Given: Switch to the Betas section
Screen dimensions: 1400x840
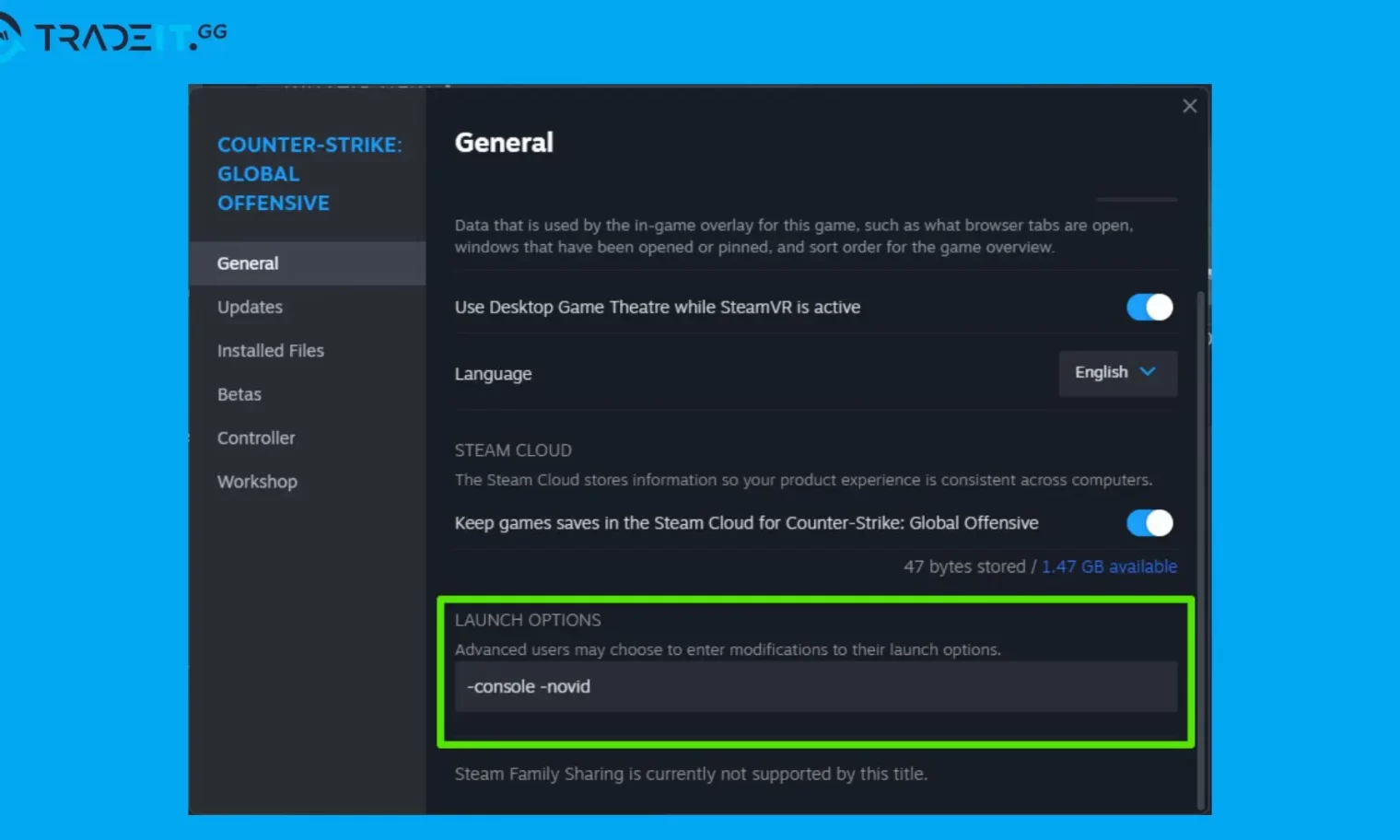Looking at the screenshot, I should [239, 394].
